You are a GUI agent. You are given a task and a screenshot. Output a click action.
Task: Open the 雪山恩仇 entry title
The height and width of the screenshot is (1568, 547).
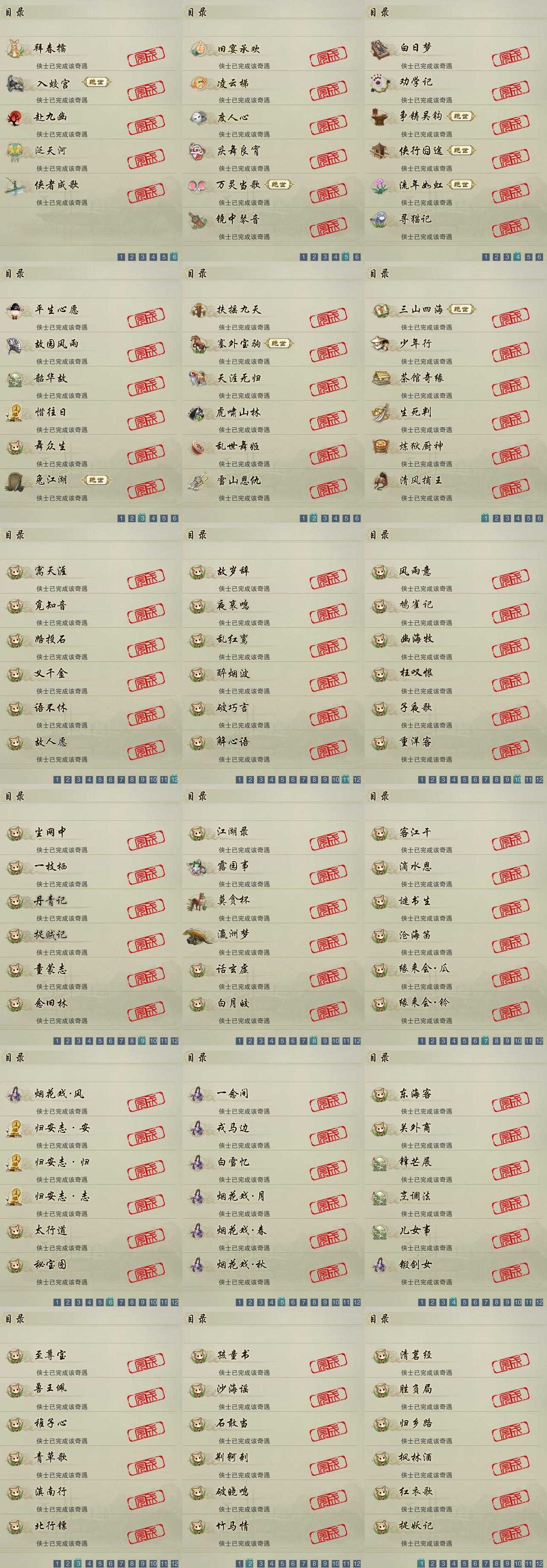[239, 480]
